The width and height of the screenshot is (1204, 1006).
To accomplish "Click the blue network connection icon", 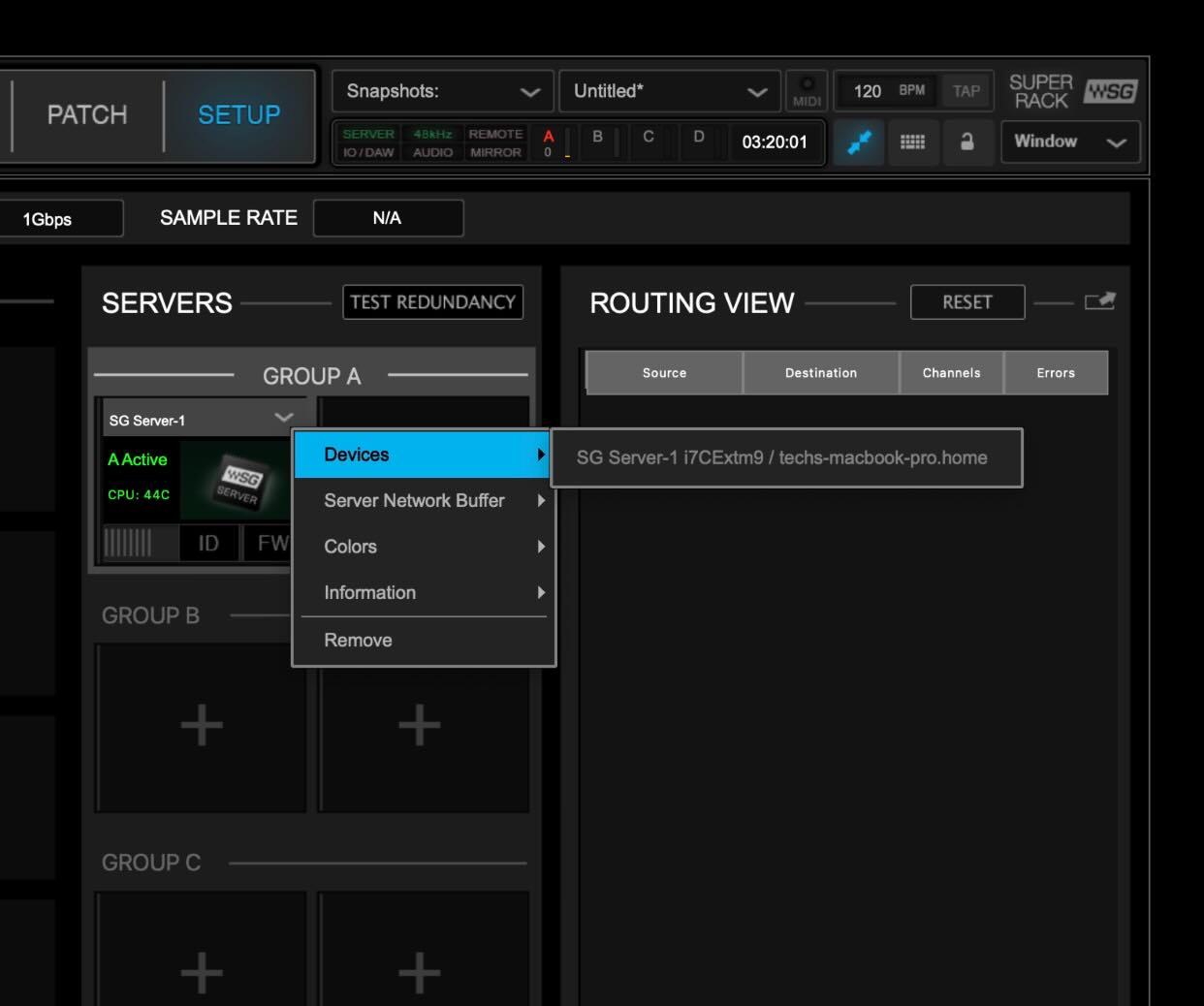I will [x=860, y=141].
